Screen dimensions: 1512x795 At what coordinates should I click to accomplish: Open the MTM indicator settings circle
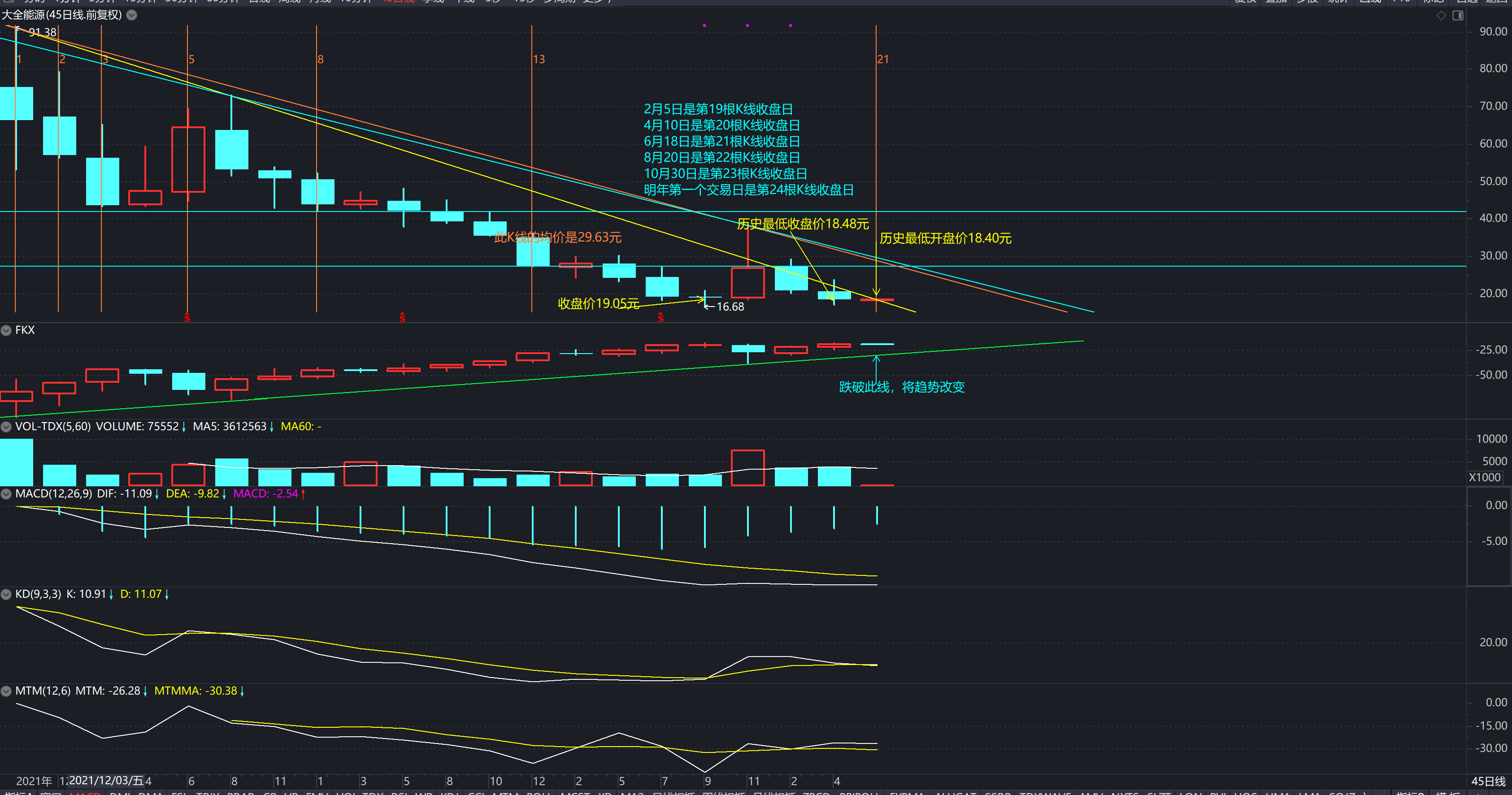click(x=6, y=691)
